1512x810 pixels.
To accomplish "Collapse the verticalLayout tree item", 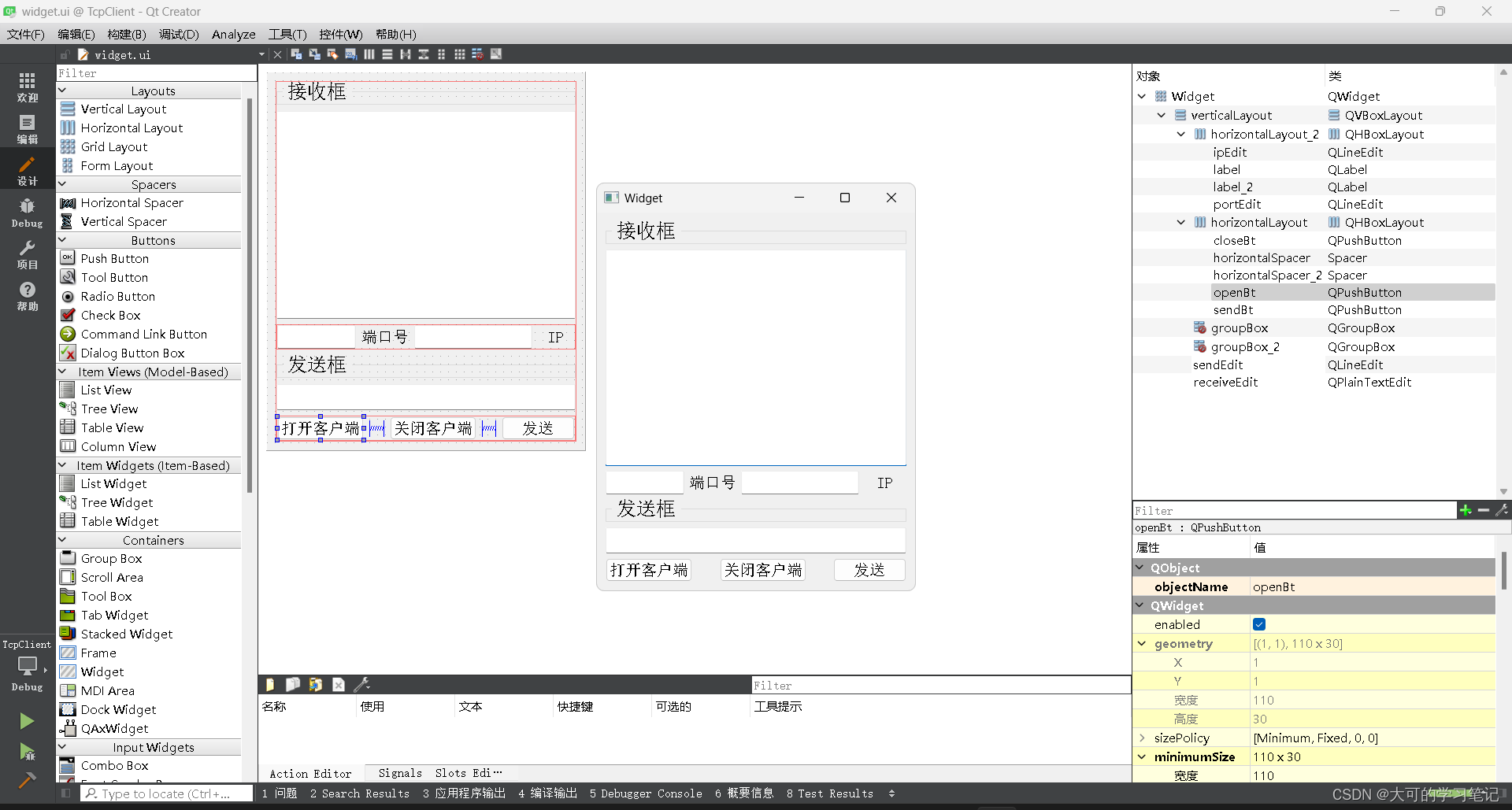I will 1162,115.
